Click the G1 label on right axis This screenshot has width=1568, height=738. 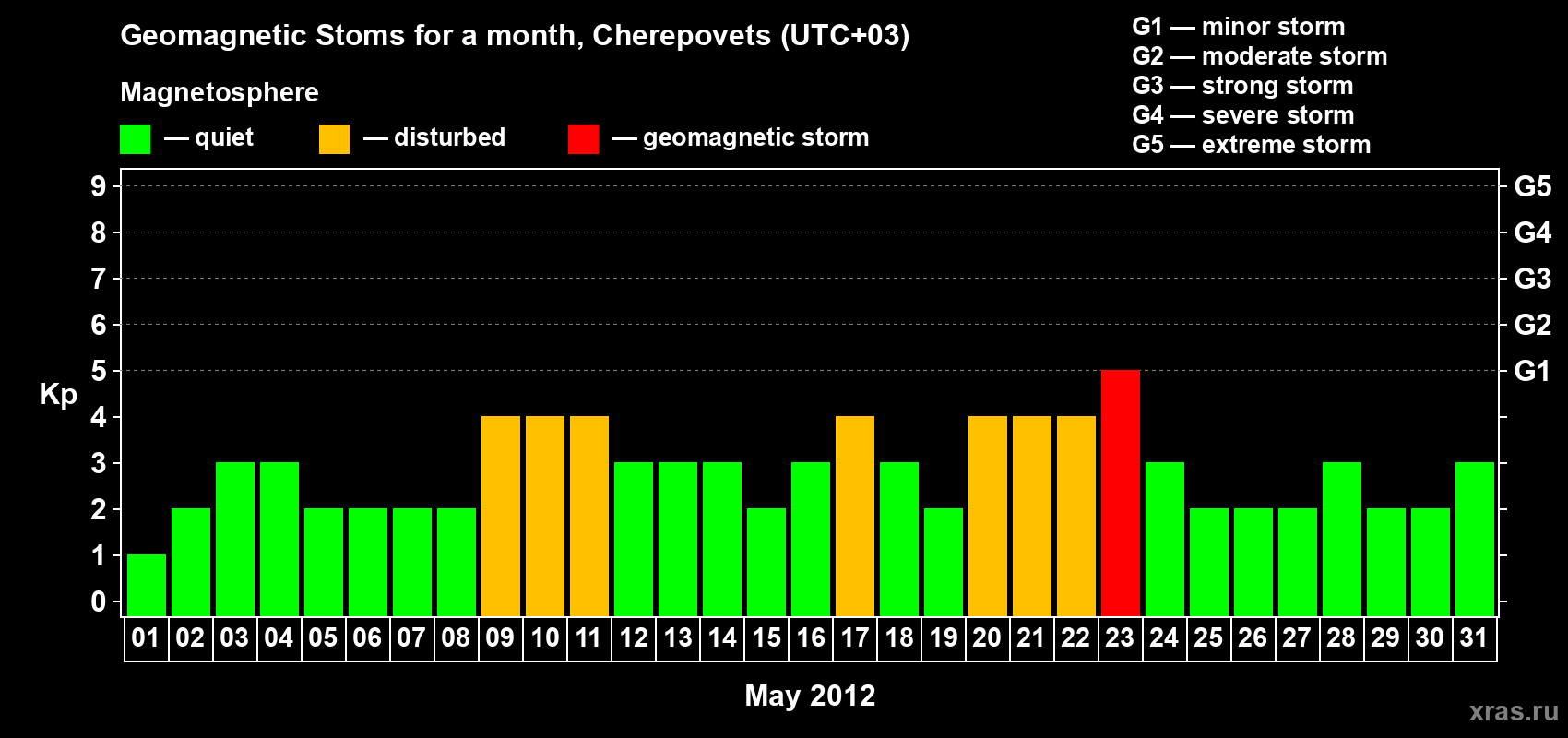coord(1532,371)
